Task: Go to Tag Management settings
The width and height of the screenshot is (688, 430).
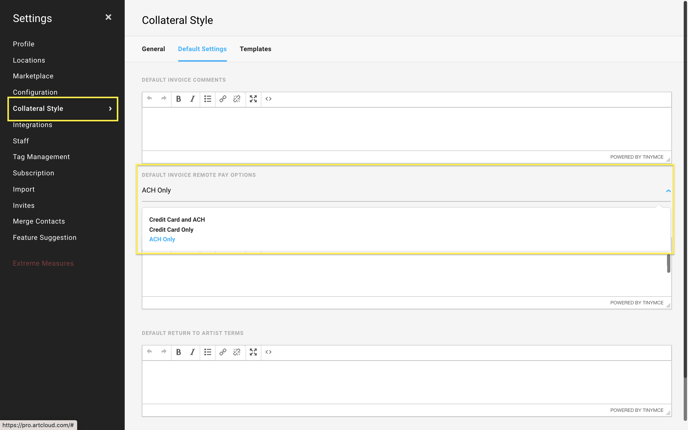Action: point(41,157)
